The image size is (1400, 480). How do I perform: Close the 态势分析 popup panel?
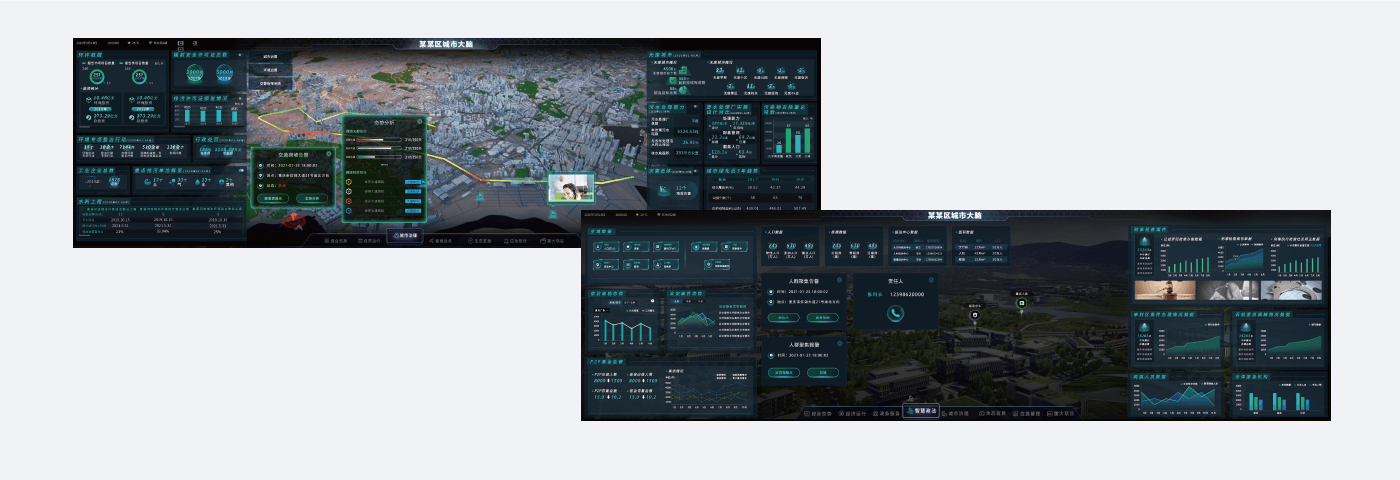tap(419, 121)
